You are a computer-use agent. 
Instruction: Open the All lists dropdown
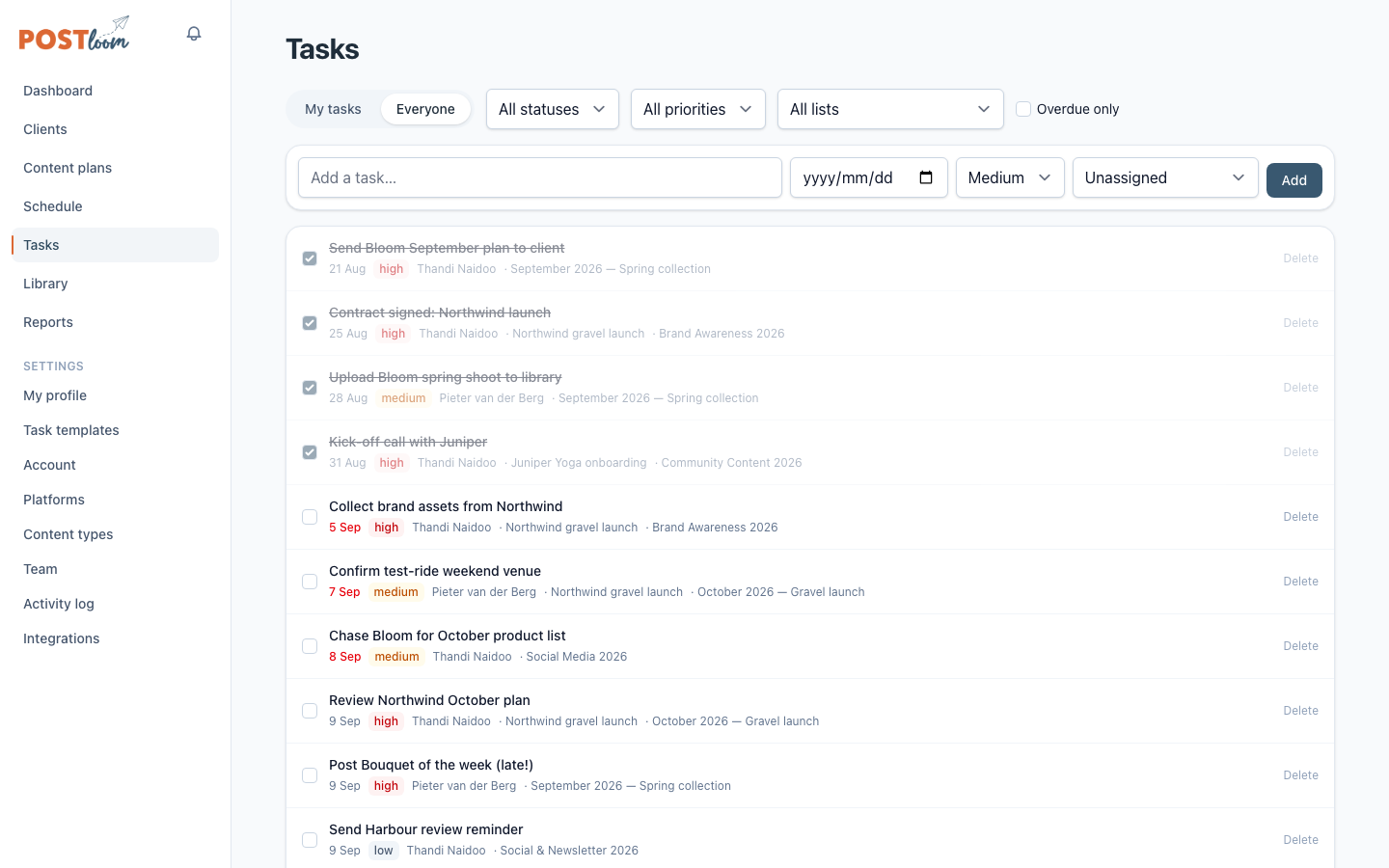point(890,109)
